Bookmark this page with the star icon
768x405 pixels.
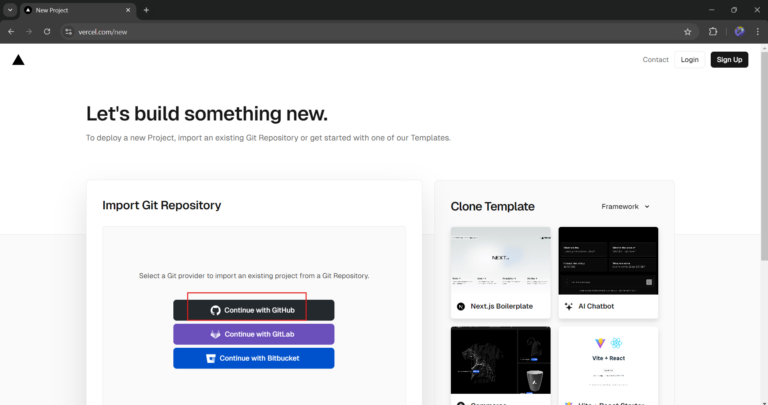pos(687,32)
